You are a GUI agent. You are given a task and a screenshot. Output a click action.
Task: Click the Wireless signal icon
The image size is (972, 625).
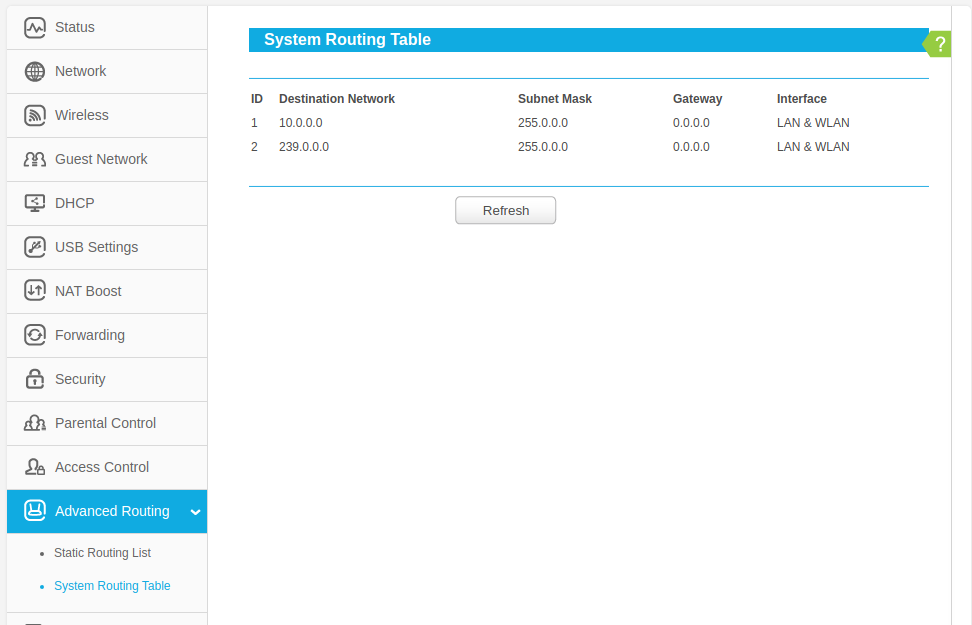click(35, 115)
